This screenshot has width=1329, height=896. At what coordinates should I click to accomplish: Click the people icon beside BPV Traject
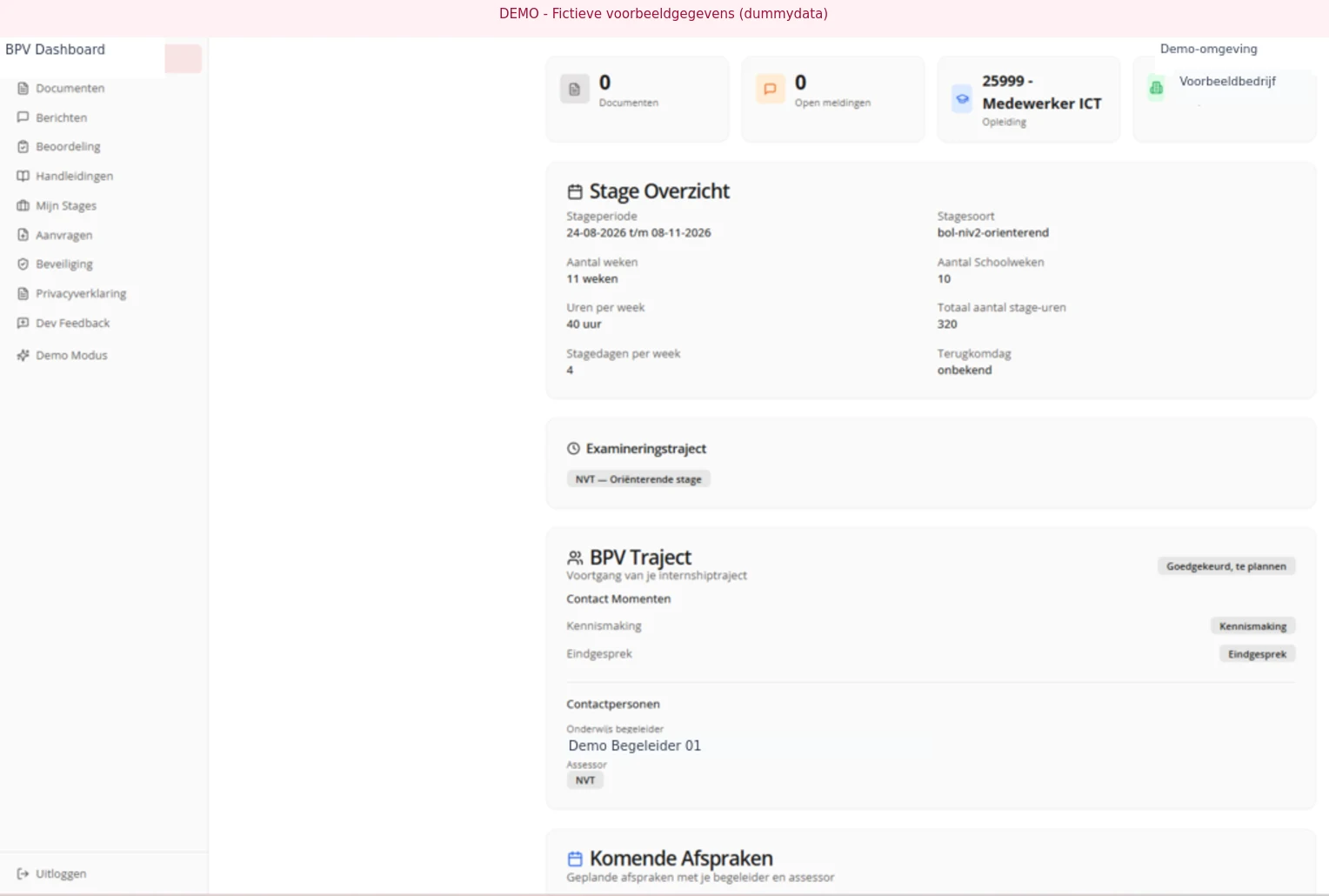[575, 558]
